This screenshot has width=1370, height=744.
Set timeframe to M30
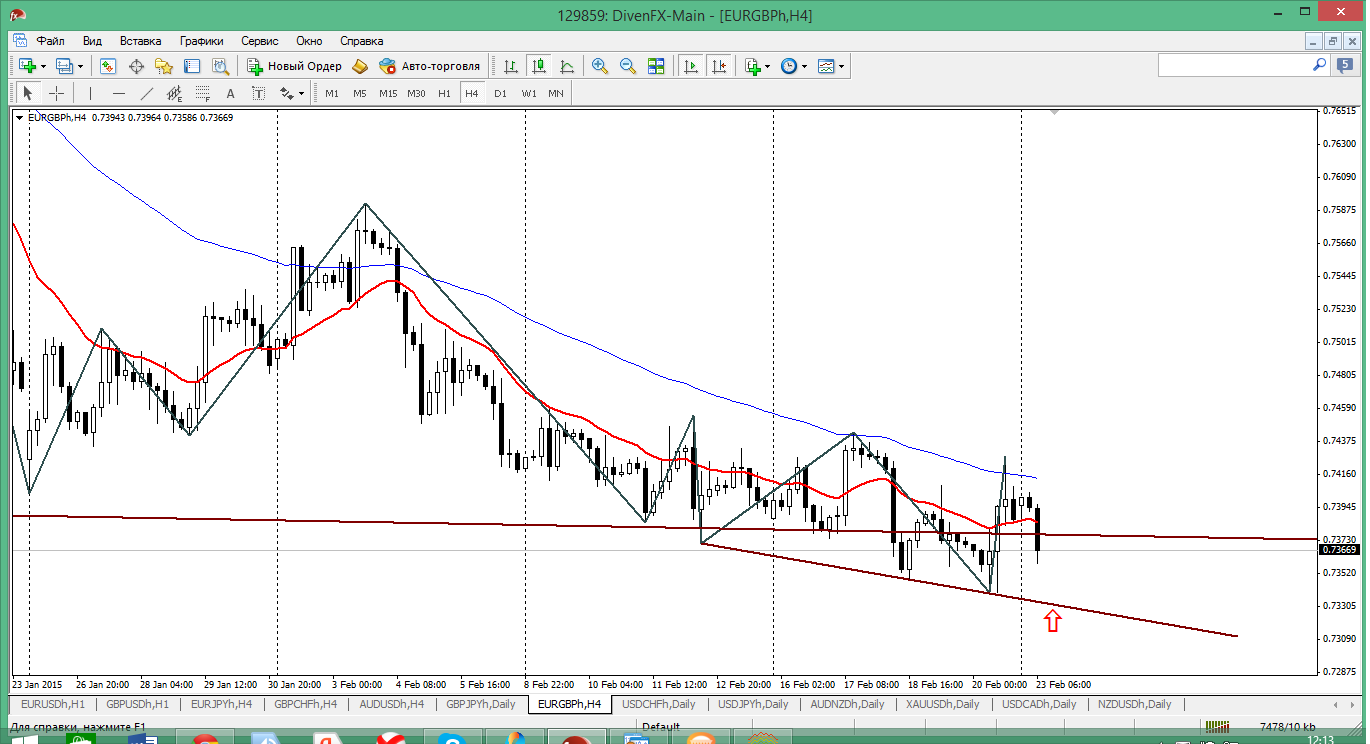[x=417, y=93]
